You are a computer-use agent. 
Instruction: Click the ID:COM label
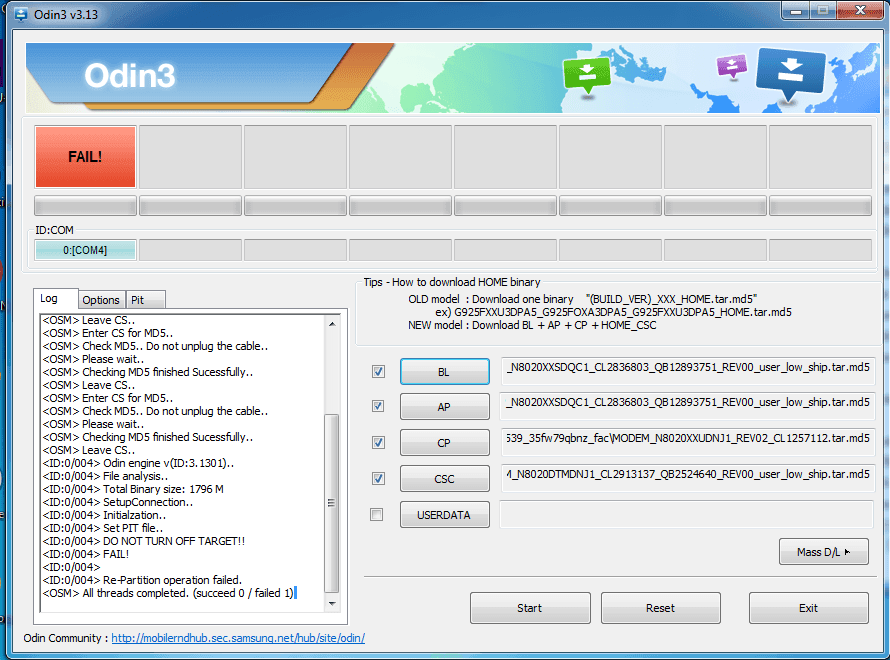pyautogui.click(x=54, y=230)
